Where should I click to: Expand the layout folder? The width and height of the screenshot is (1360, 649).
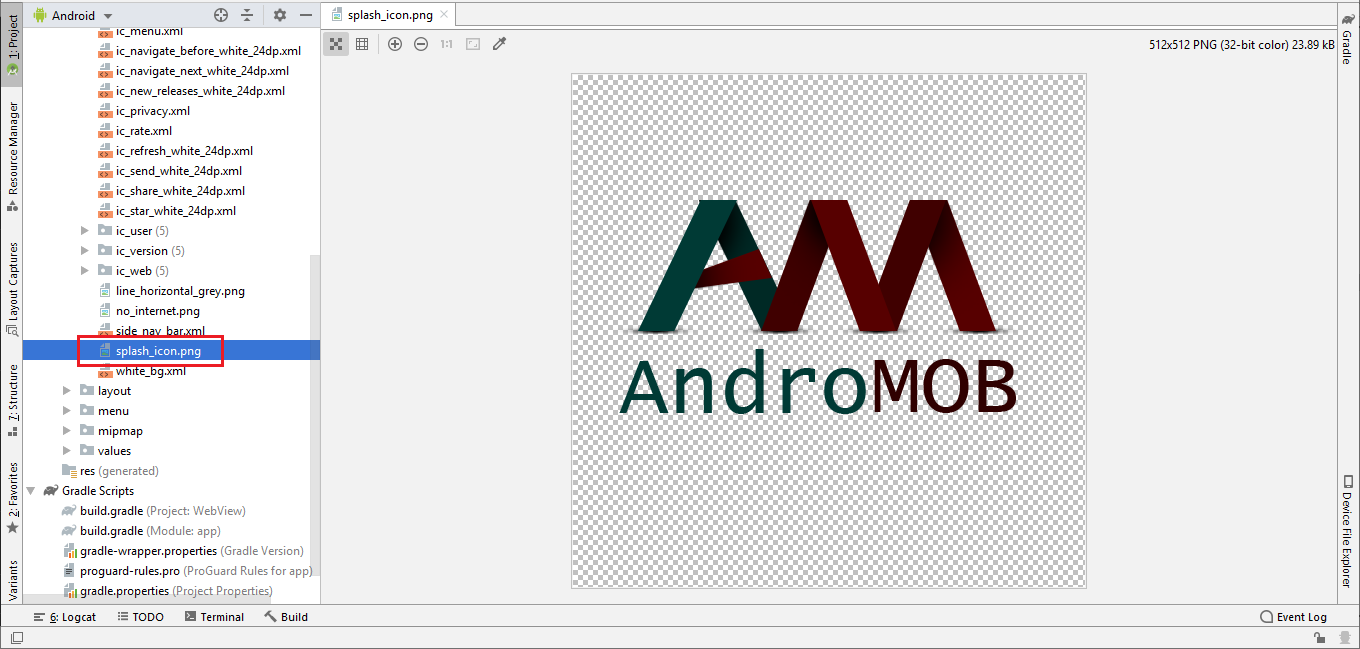tap(68, 391)
